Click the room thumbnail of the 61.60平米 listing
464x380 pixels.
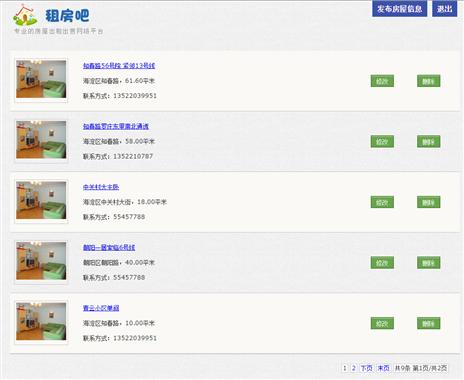41,79
